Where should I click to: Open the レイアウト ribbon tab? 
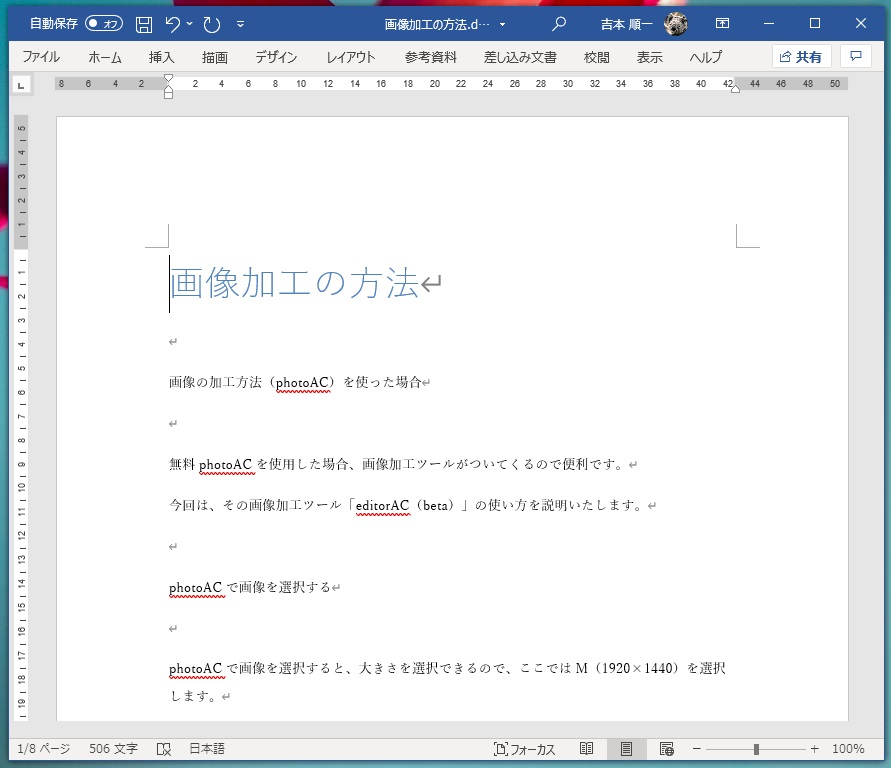point(351,57)
